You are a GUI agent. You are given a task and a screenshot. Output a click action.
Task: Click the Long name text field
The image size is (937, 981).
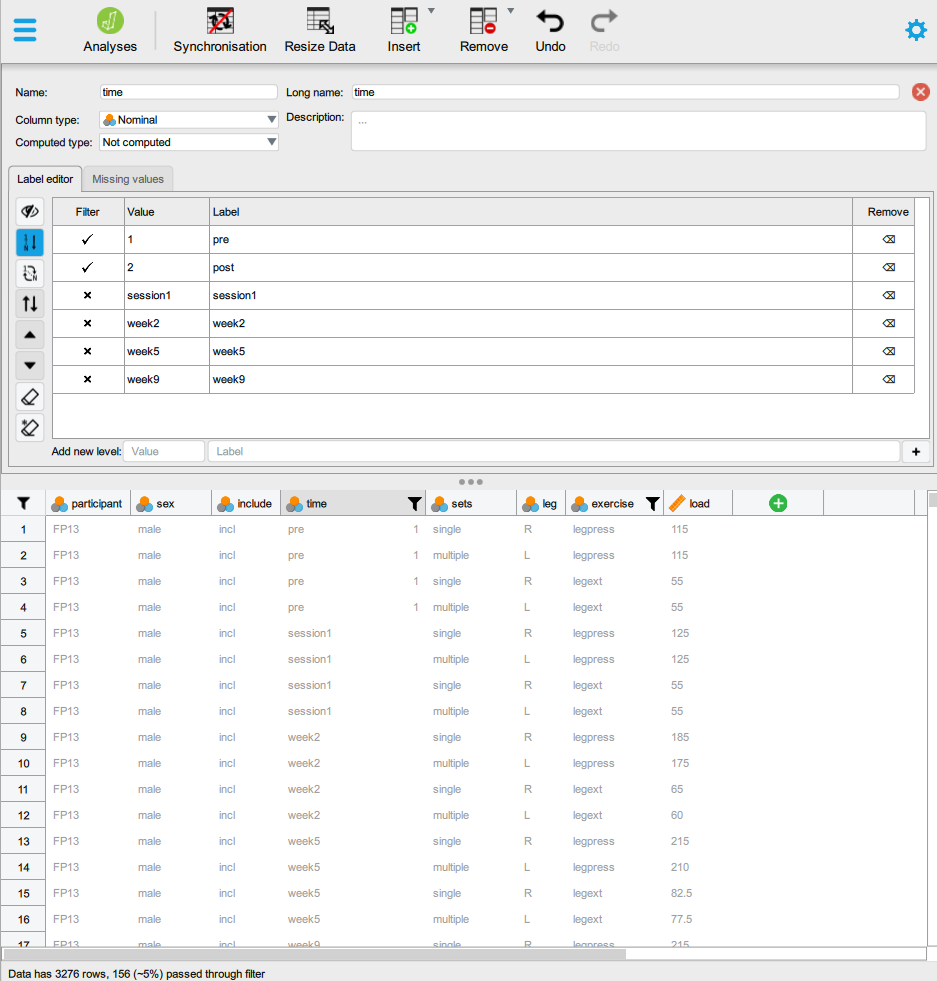624,92
